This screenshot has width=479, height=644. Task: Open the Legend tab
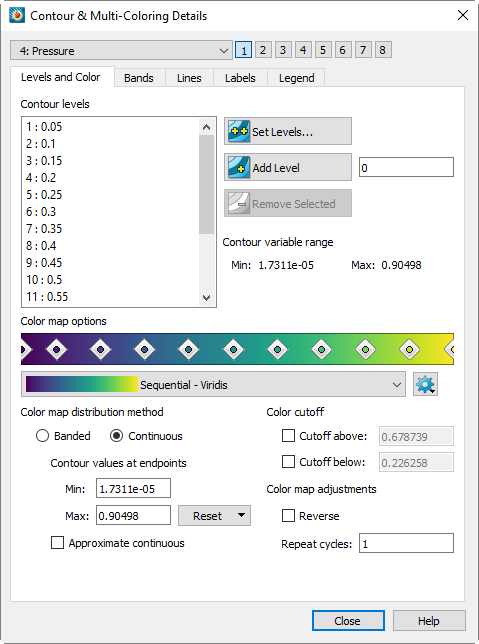click(297, 78)
